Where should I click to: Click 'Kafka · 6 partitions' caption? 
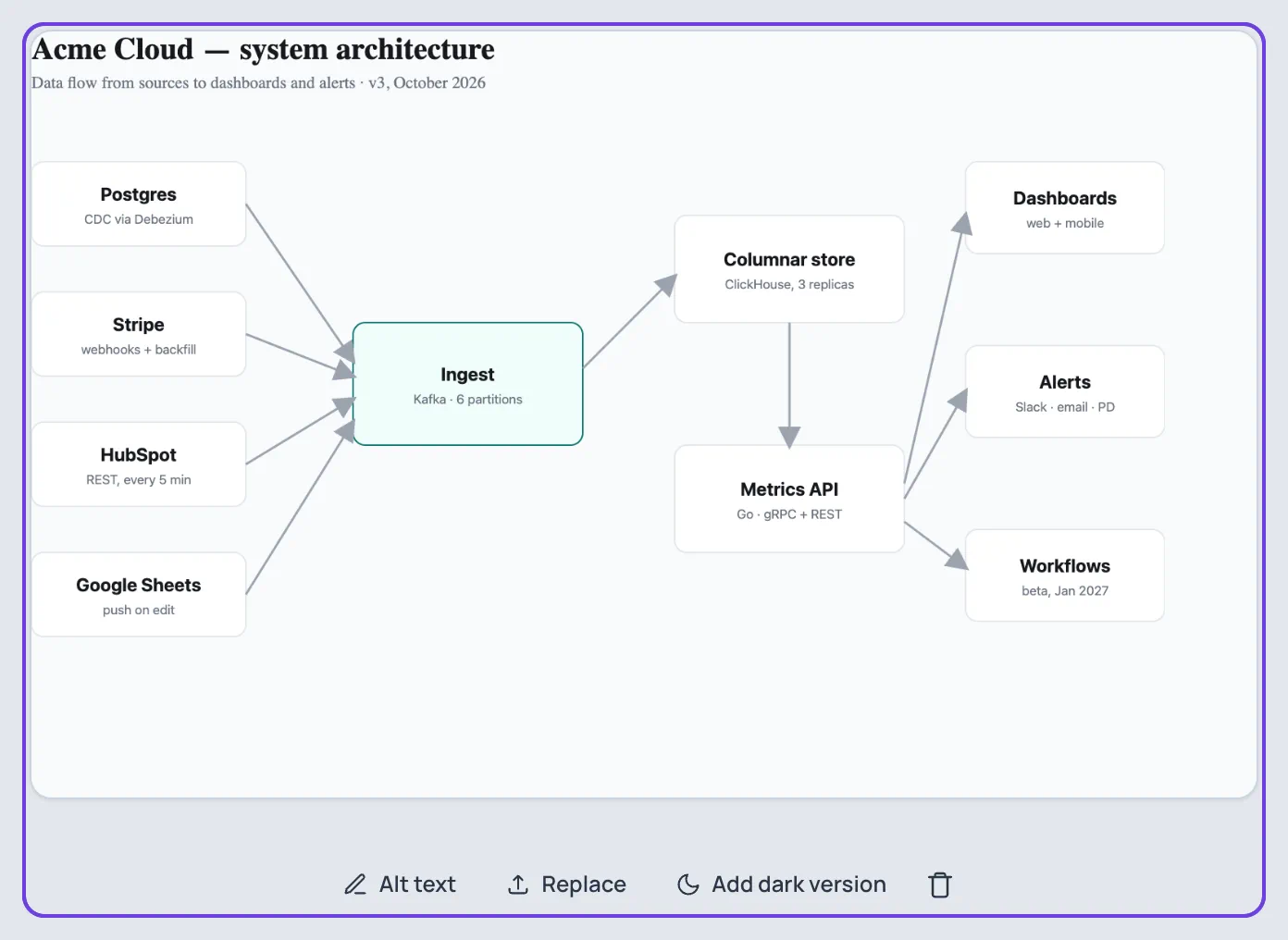tap(468, 400)
